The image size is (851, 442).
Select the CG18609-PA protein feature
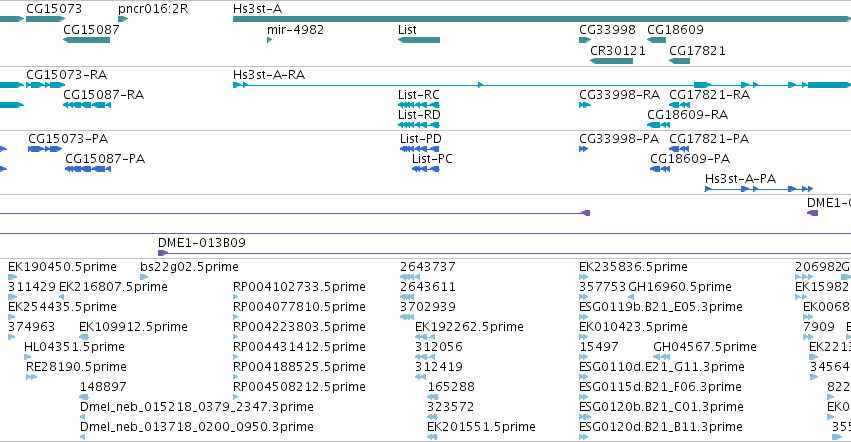pos(660,169)
